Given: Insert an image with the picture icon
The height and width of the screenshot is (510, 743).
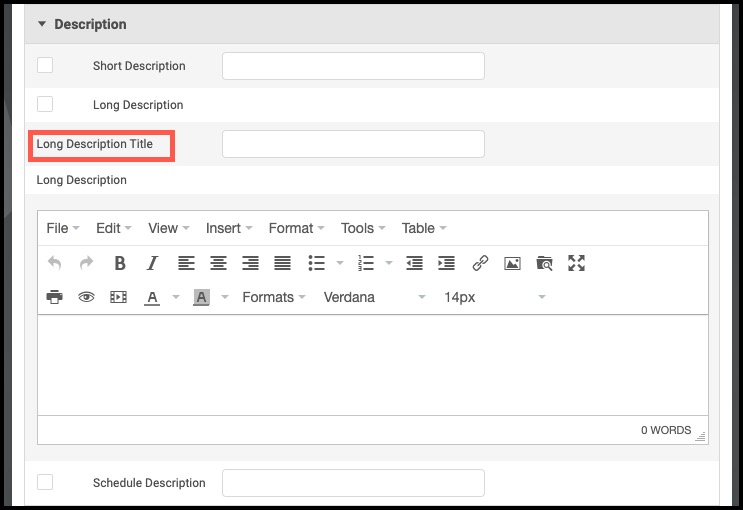Looking at the screenshot, I should (512, 263).
